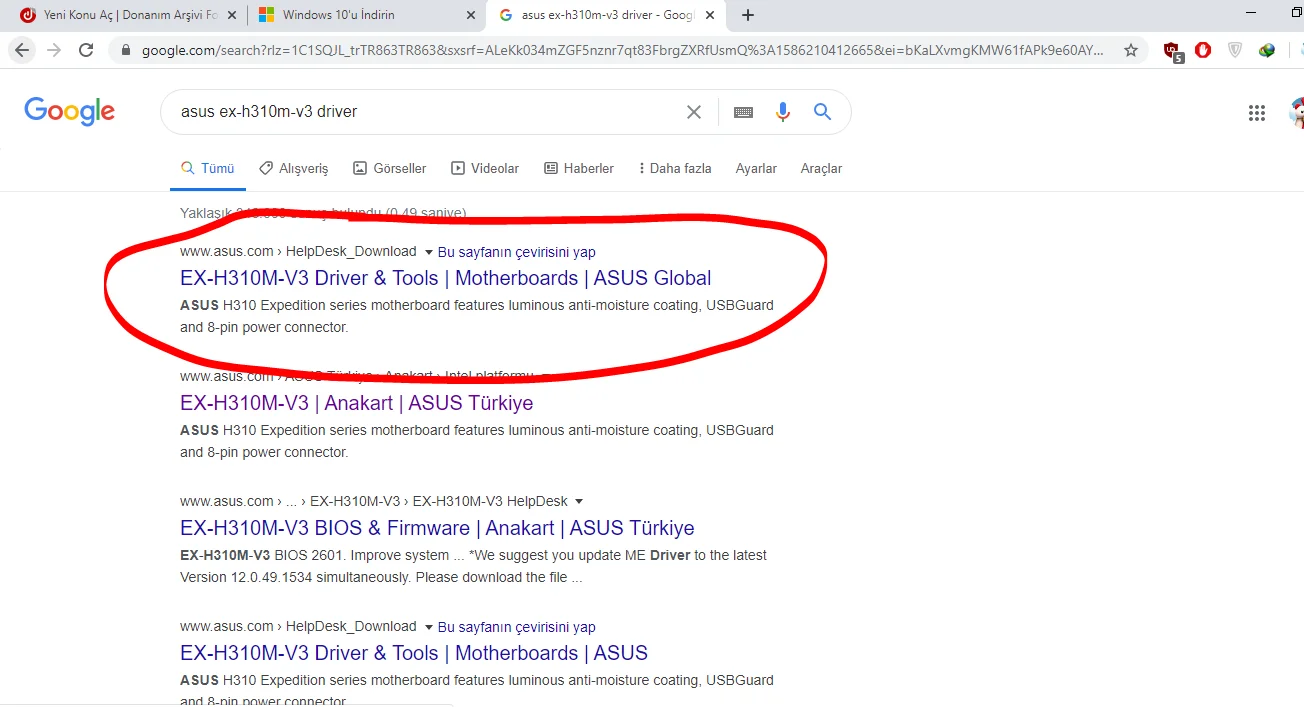Bookmark this page with the star icon

click(1131, 50)
